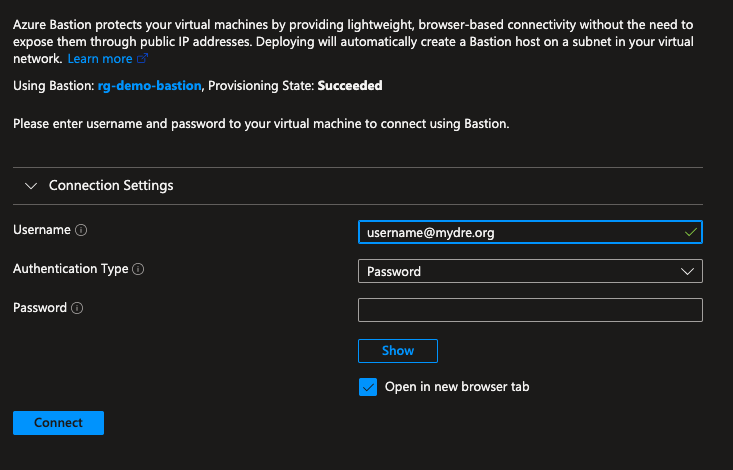
Task: Click into the empty Password input field
Action: point(530,310)
